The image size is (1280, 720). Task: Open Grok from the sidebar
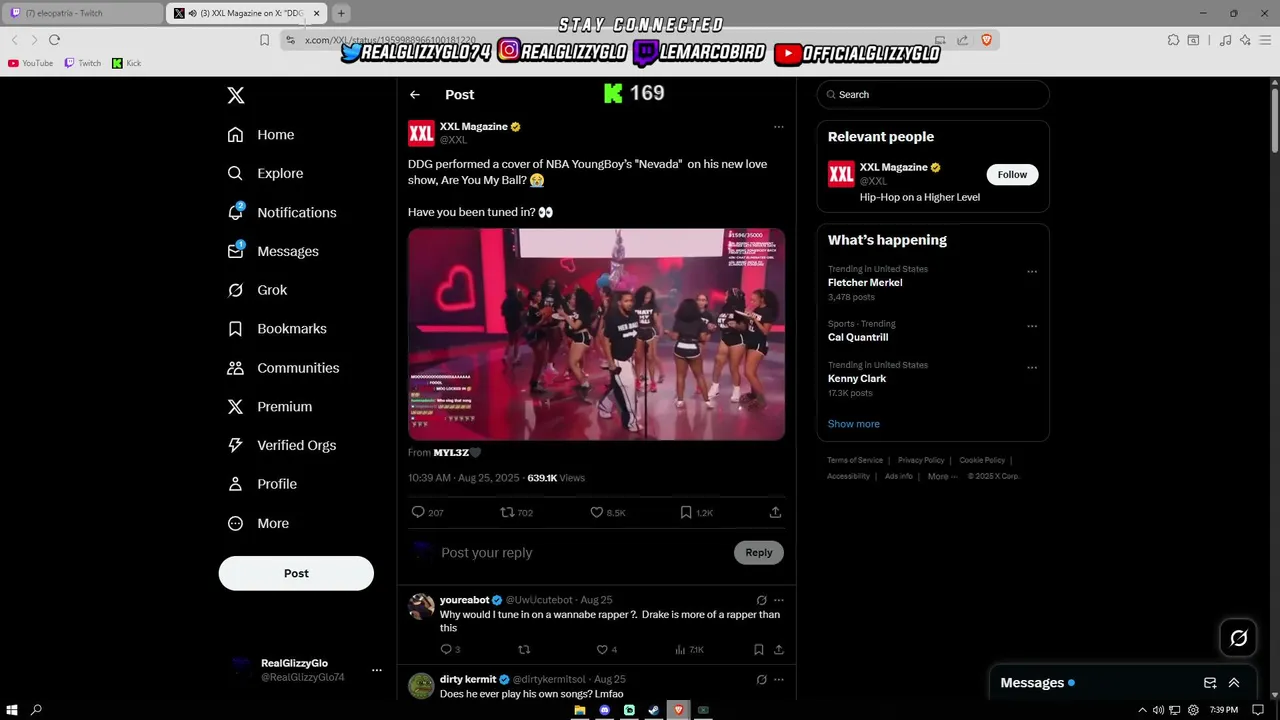click(x=257, y=290)
